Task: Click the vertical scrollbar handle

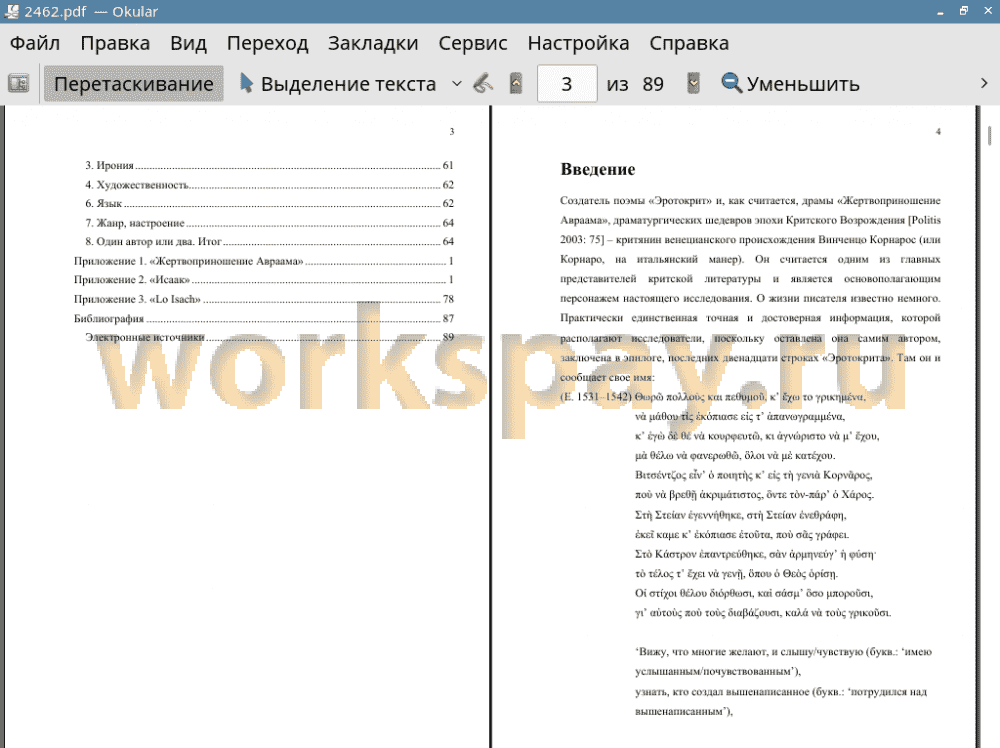Action: coord(990,136)
